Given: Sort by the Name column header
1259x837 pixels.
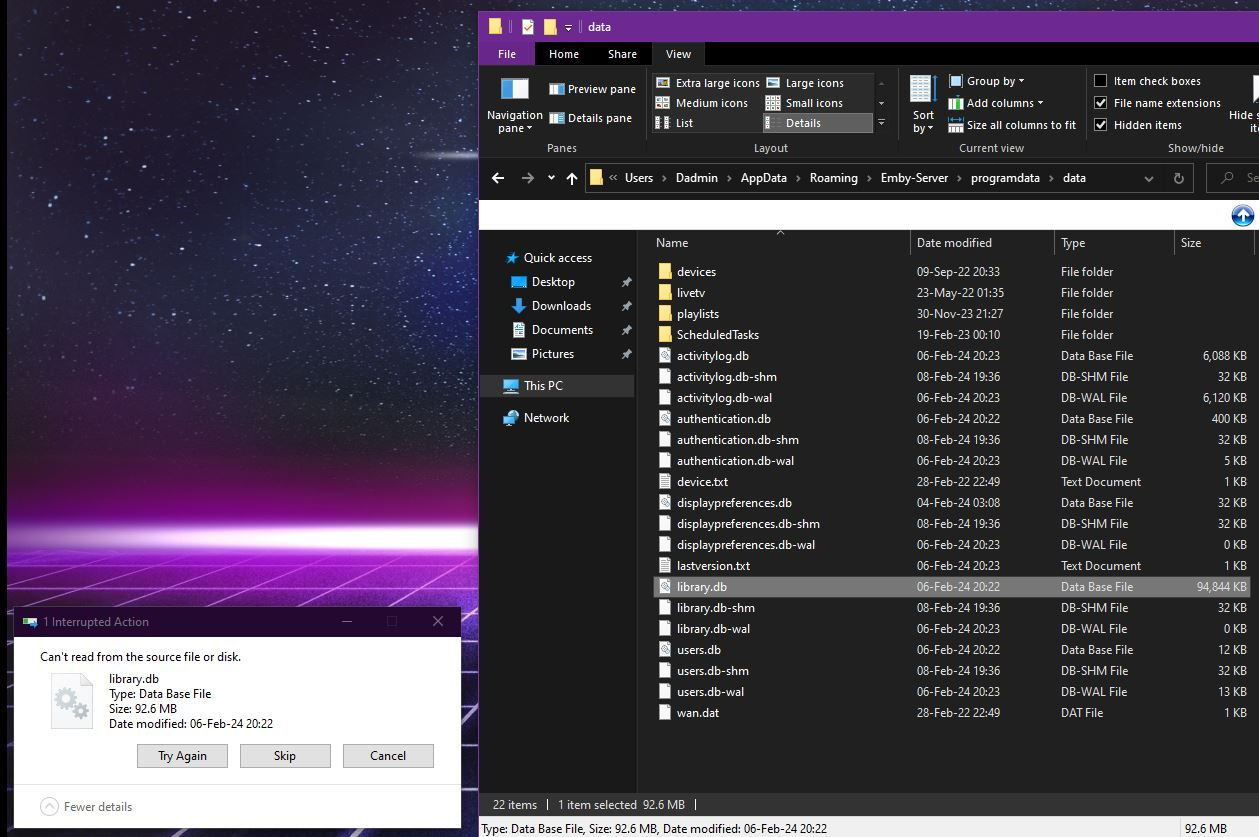Looking at the screenshot, I should tap(672, 243).
